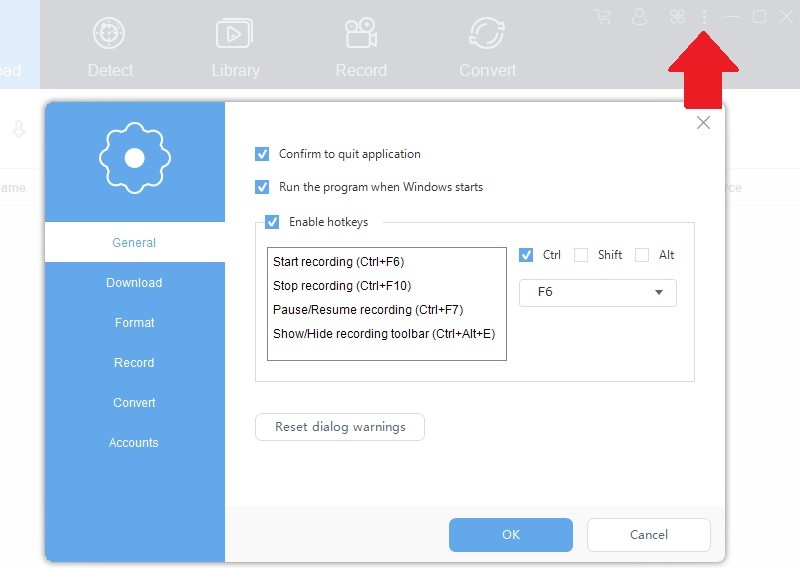This screenshot has width=800, height=568.
Task: Open the user account icon
Action: coord(640,16)
